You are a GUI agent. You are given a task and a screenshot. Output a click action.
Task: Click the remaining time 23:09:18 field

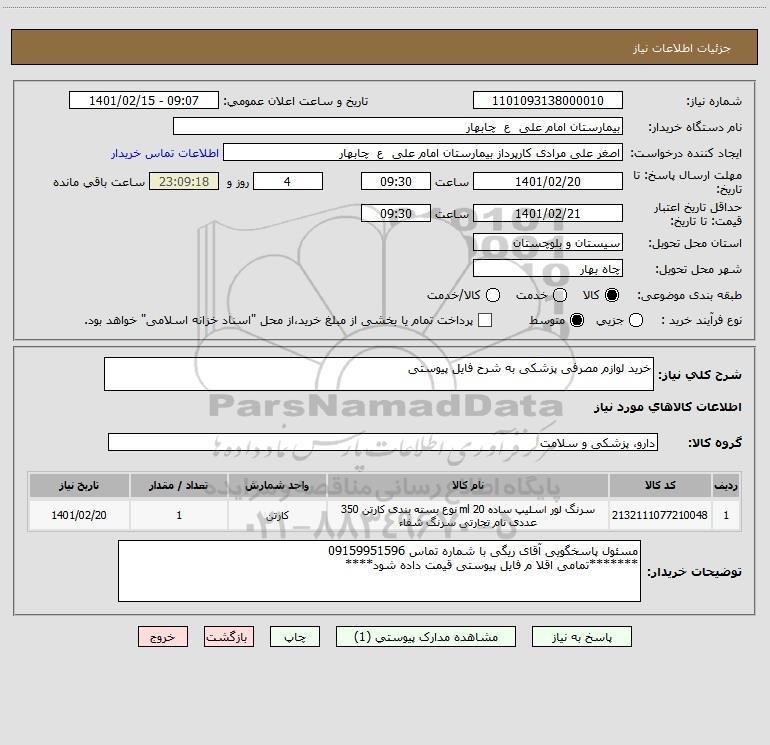(184, 181)
